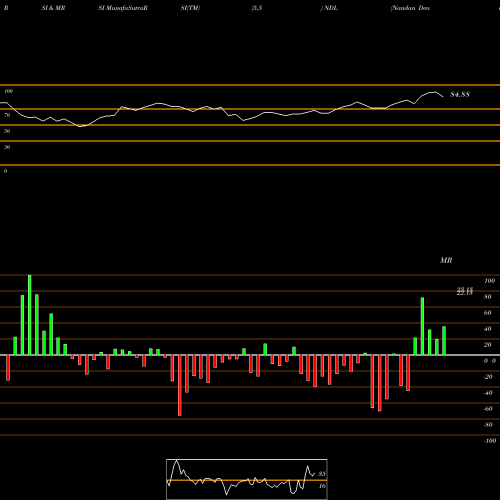
Task: Click the MR axis label '-60'
Action: tap(488, 409)
